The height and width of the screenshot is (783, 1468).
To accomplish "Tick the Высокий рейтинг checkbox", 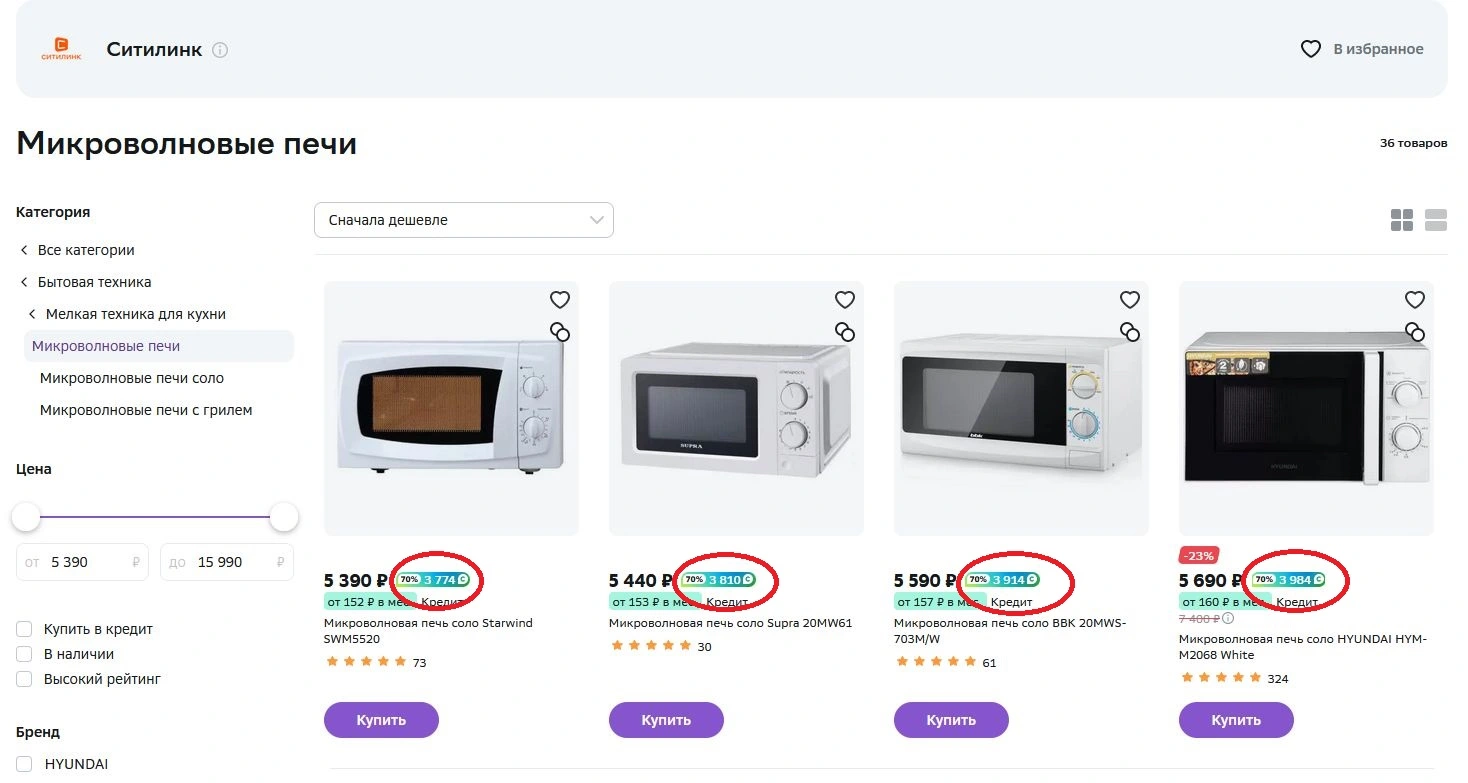I will 24,679.
